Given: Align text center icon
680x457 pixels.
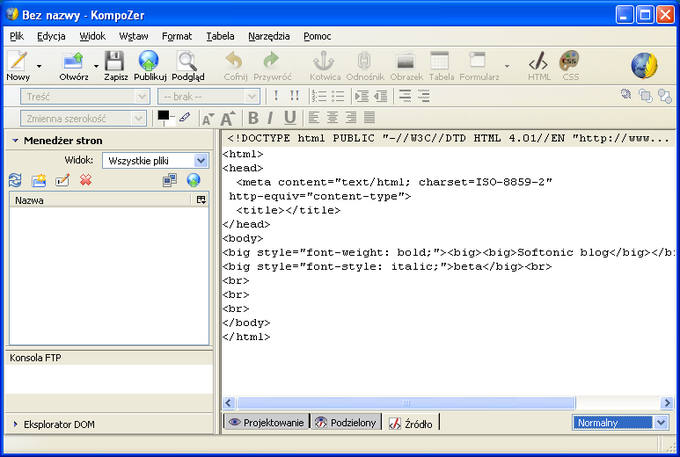Looking at the screenshot, I should pos(332,118).
